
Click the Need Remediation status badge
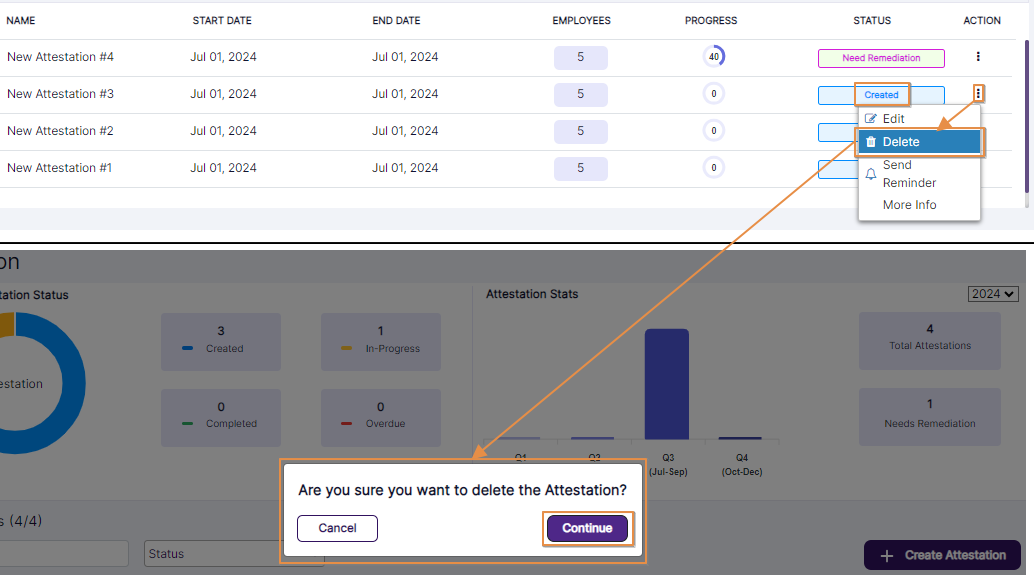(x=881, y=58)
